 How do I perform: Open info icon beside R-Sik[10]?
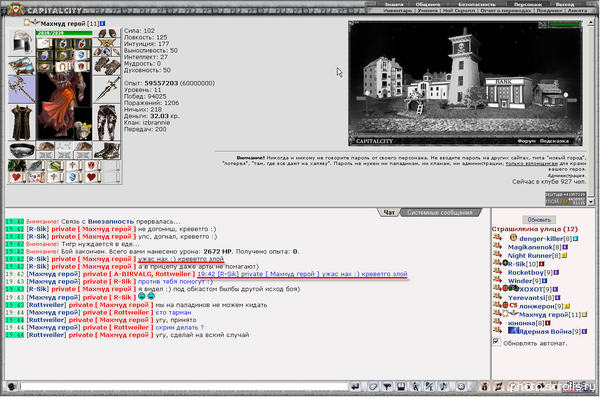click(x=542, y=264)
